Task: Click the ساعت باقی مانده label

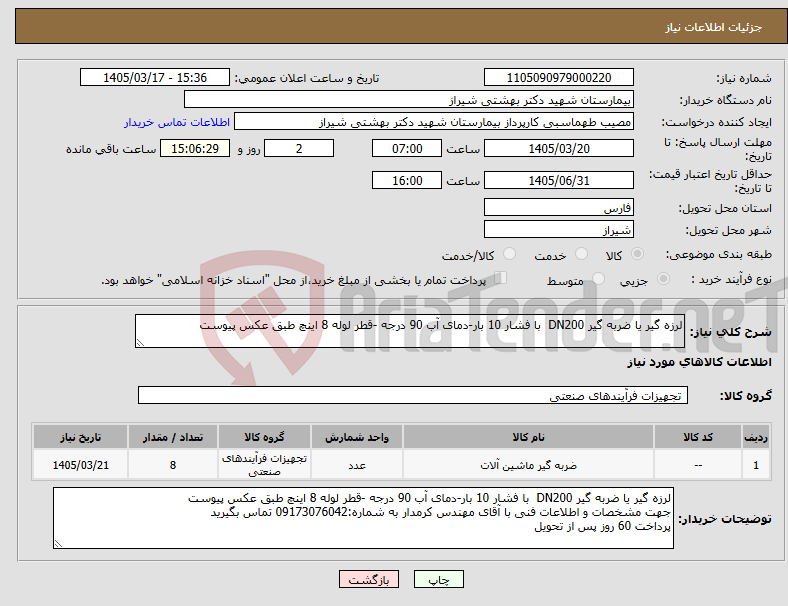Action: click(x=111, y=149)
